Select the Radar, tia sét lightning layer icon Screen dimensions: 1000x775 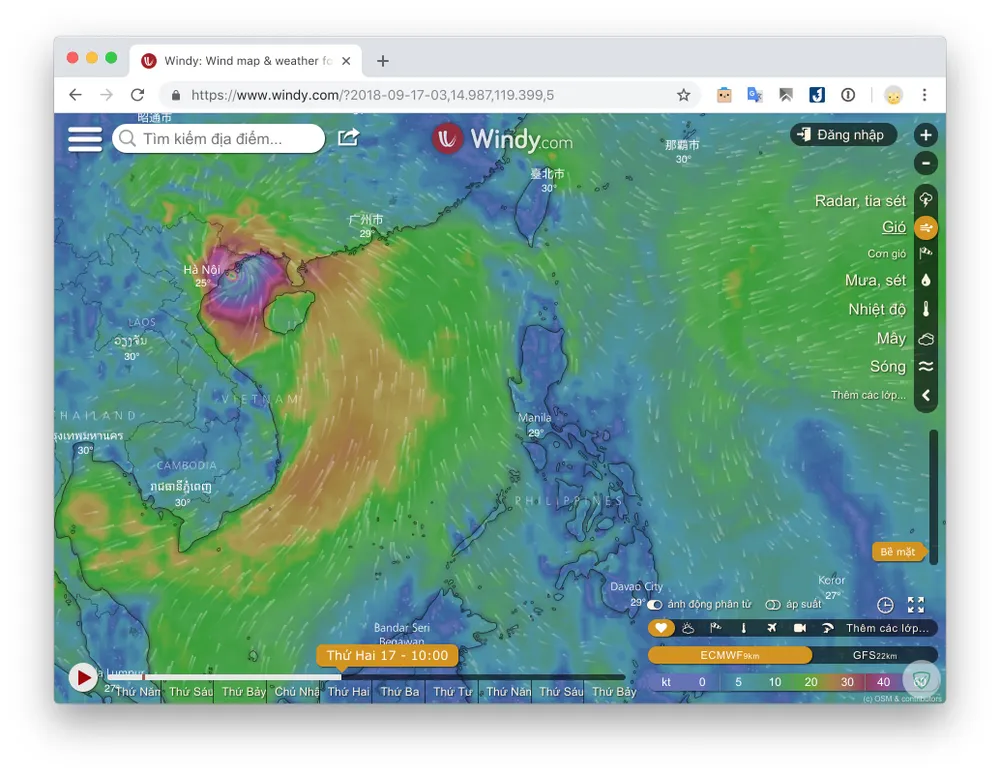pyautogui.click(x=926, y=200)
